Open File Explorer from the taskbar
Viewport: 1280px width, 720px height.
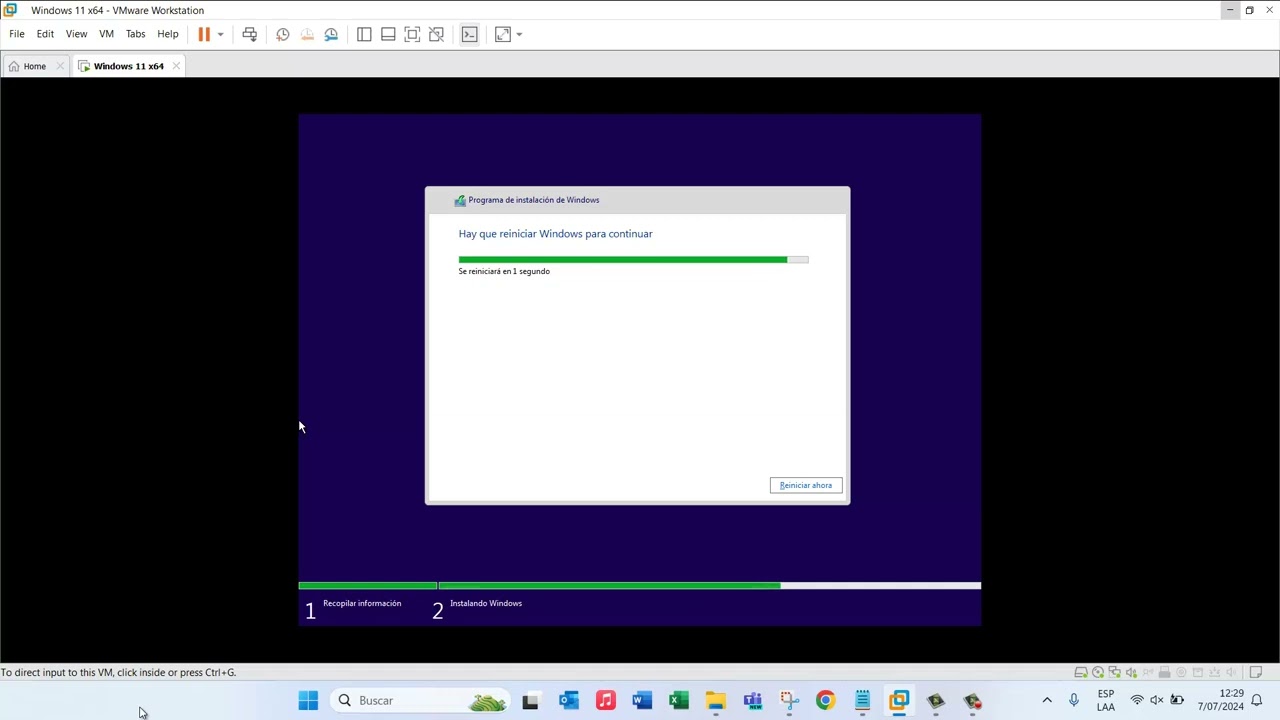pyautogui.click(x=716, y=701)
